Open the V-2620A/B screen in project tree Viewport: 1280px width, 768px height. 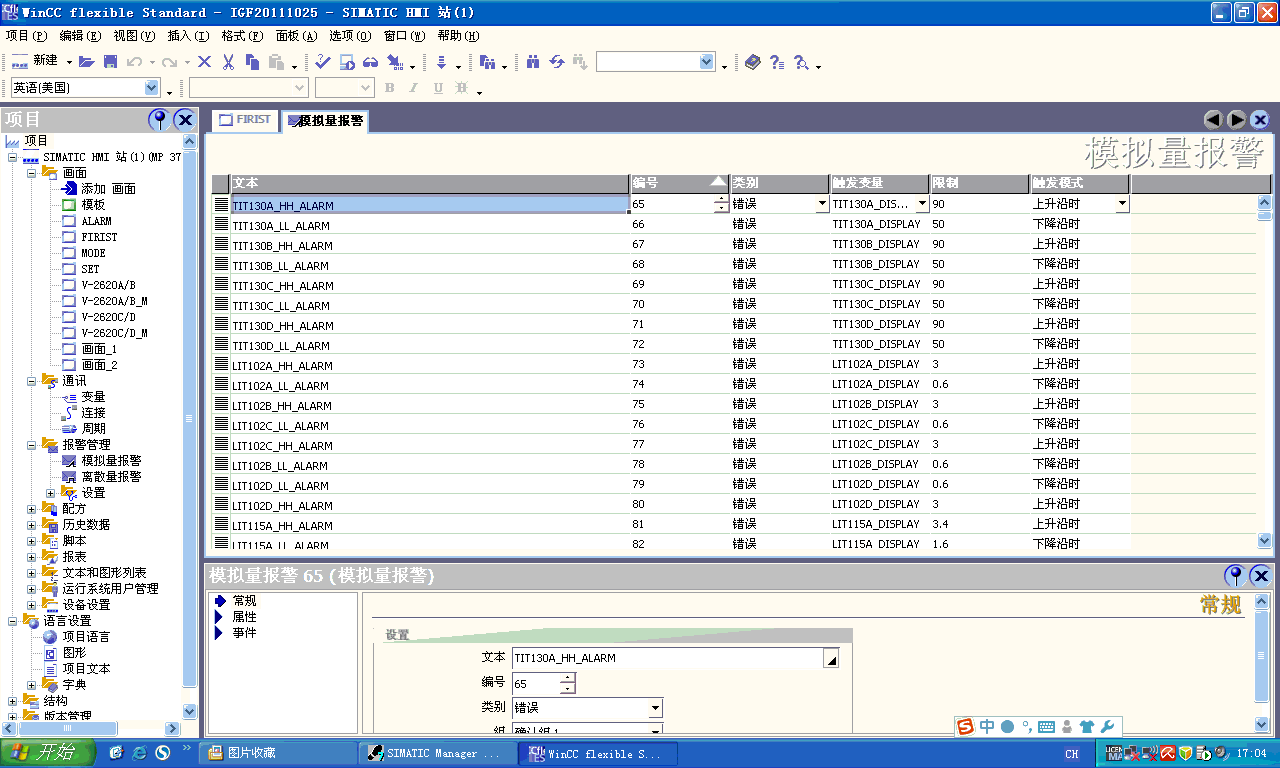pos(108,285)
